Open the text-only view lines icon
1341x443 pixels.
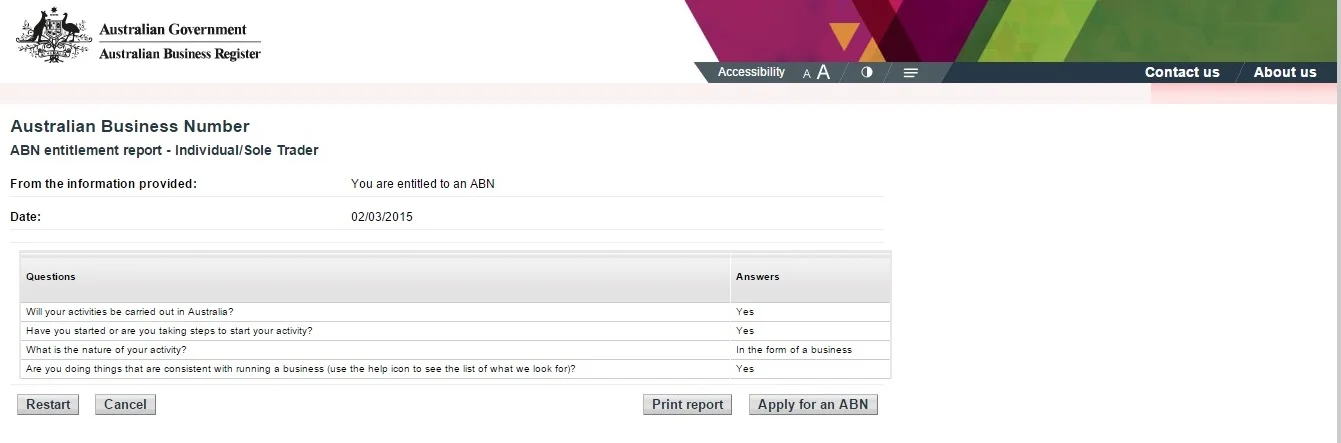click(910, 73)
